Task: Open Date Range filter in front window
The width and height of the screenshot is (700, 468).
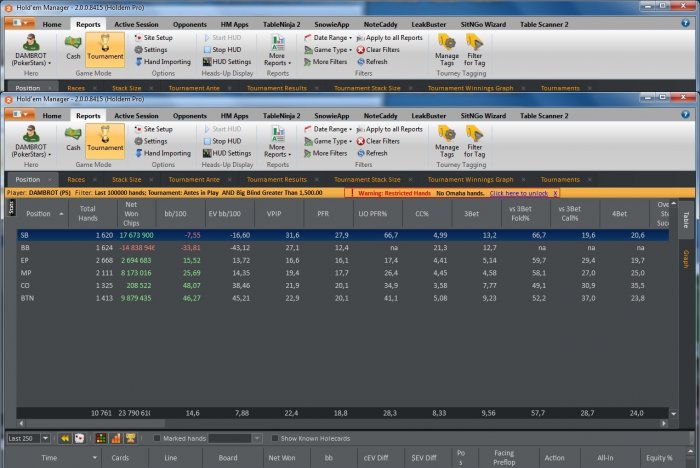Action: click(328, 129)
